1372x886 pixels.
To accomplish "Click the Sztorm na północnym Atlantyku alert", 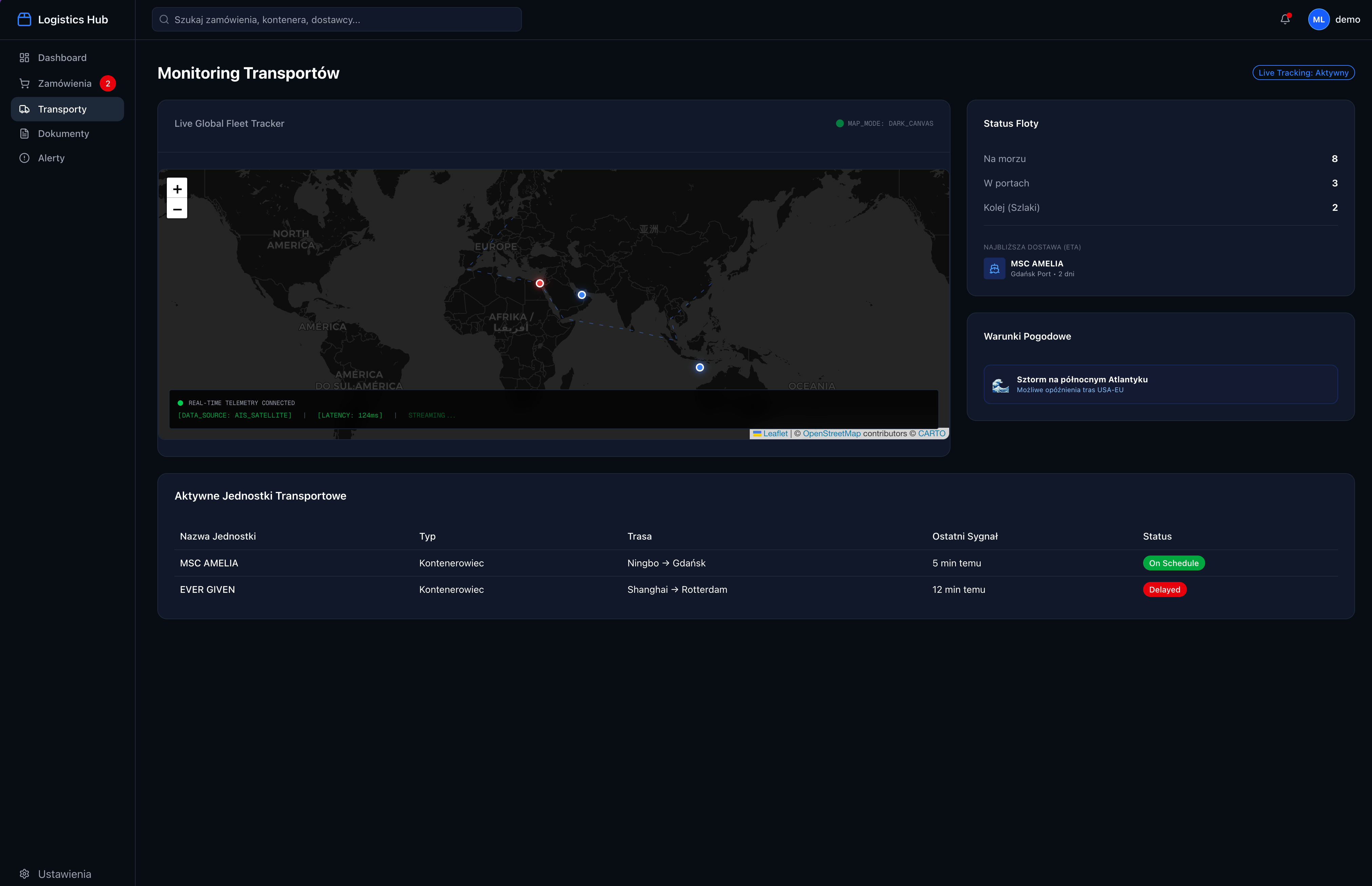I will click(x=1160, y=385).
